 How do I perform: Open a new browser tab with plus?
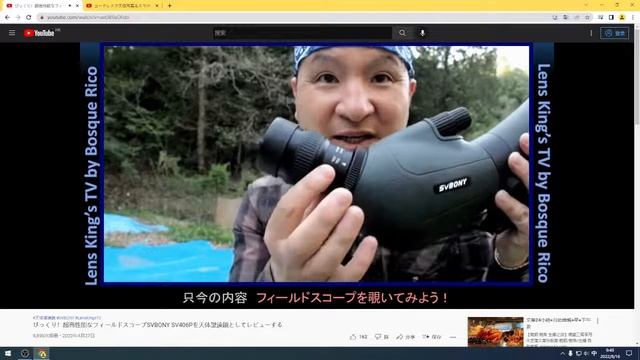169,6
